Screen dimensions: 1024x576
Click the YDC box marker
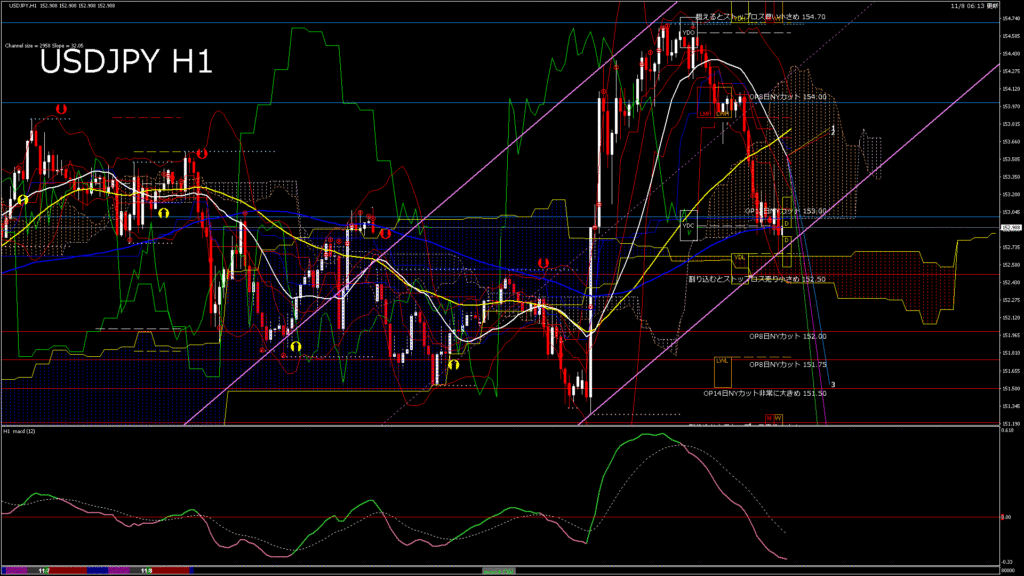point(688,225)
